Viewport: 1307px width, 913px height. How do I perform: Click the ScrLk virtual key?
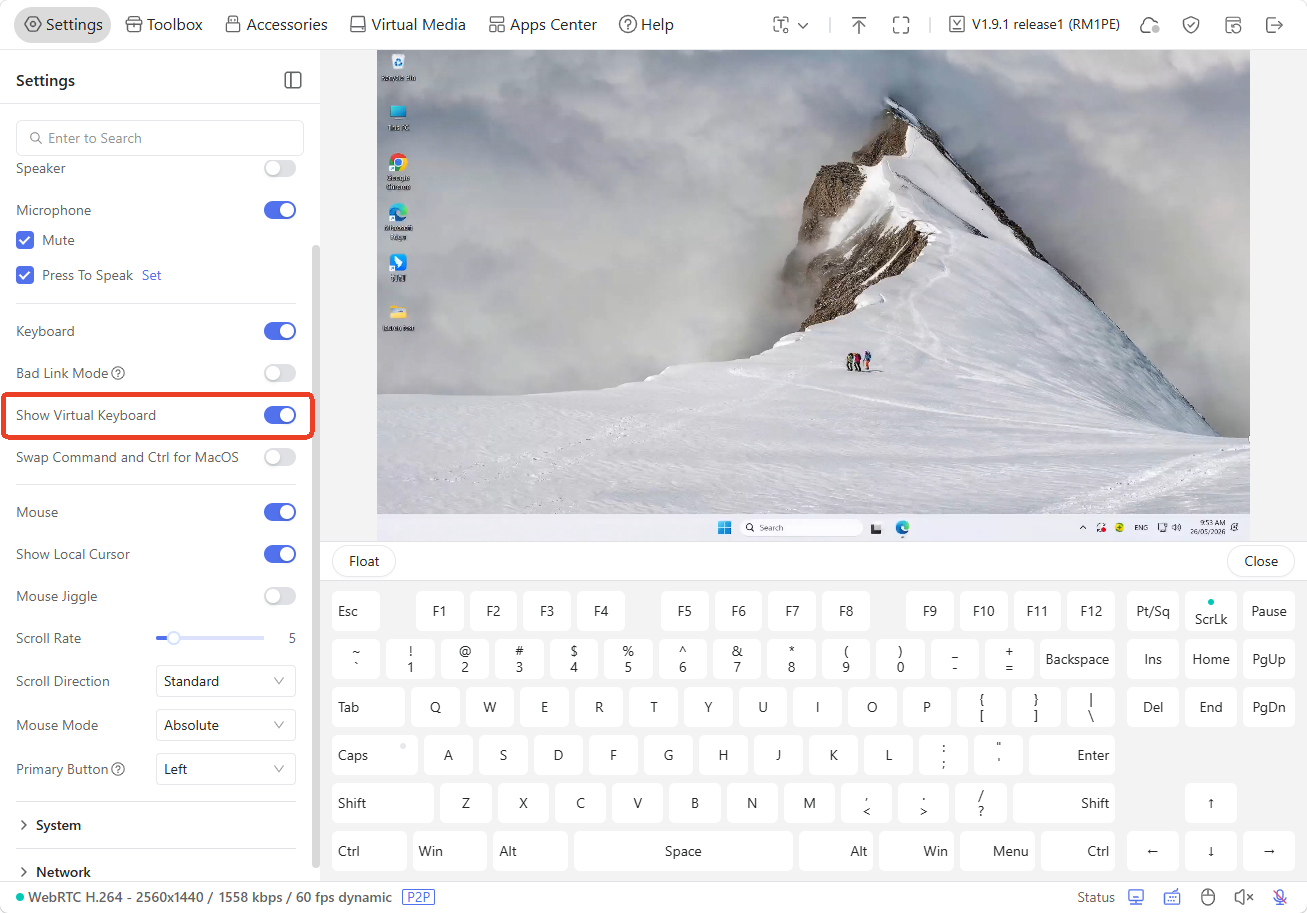1211,611
